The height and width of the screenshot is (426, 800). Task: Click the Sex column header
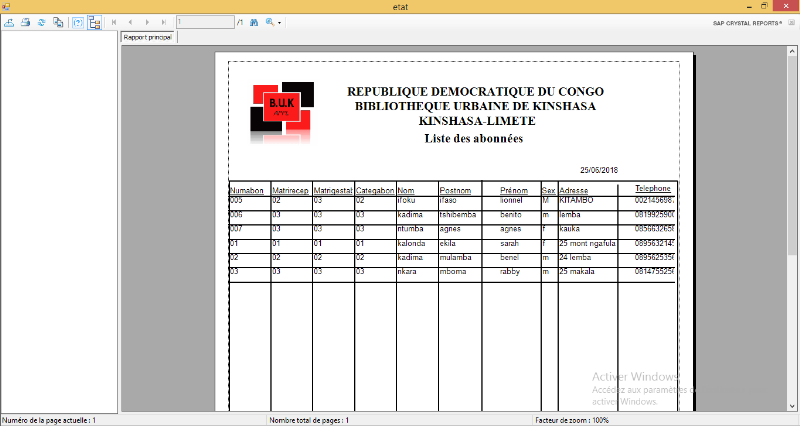coord(548,191)
